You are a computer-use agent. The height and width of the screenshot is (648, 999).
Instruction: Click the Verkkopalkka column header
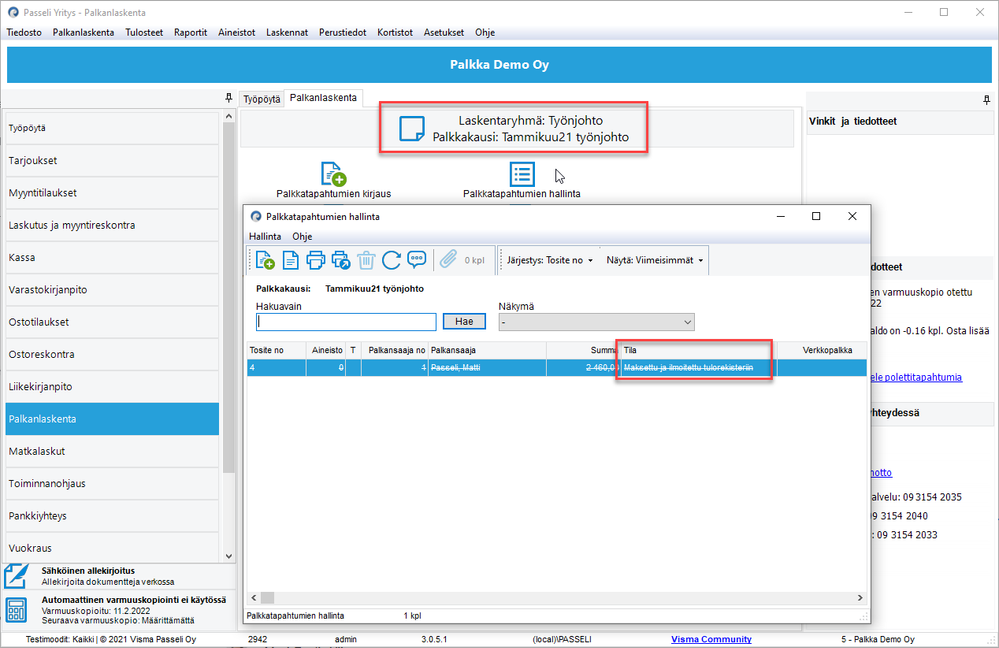coord(823,350)
